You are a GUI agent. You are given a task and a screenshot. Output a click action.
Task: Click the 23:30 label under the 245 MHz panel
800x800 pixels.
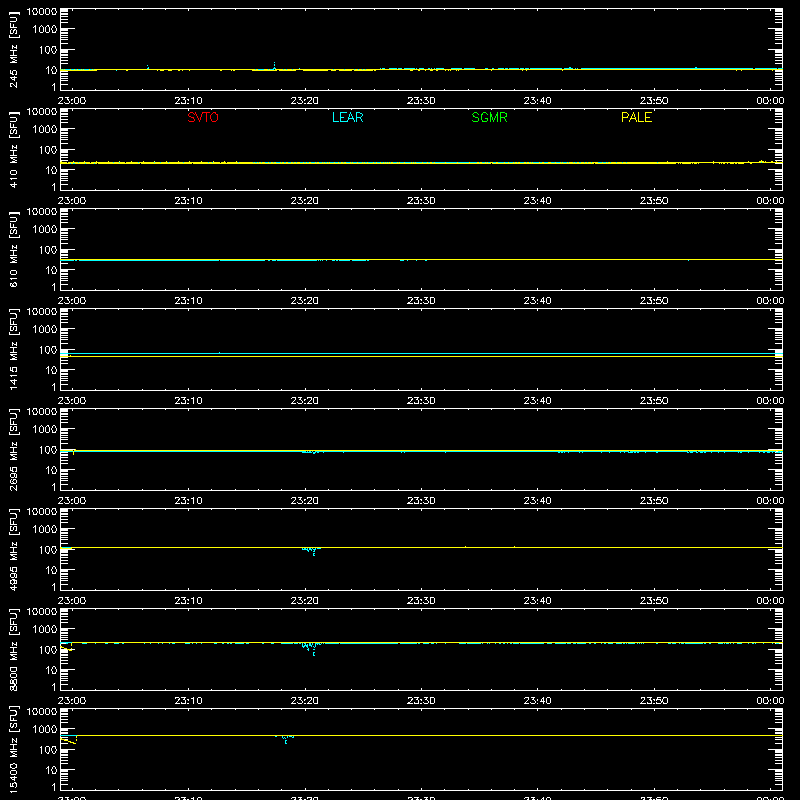pyautogui.click(x=421, y=101)
